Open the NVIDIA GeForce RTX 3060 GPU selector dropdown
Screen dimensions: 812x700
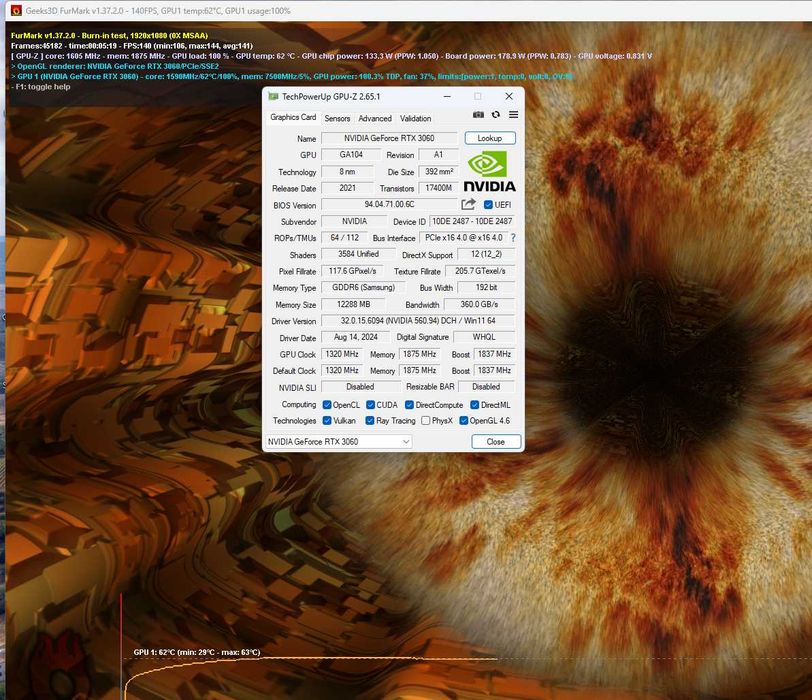coord(339,442)
